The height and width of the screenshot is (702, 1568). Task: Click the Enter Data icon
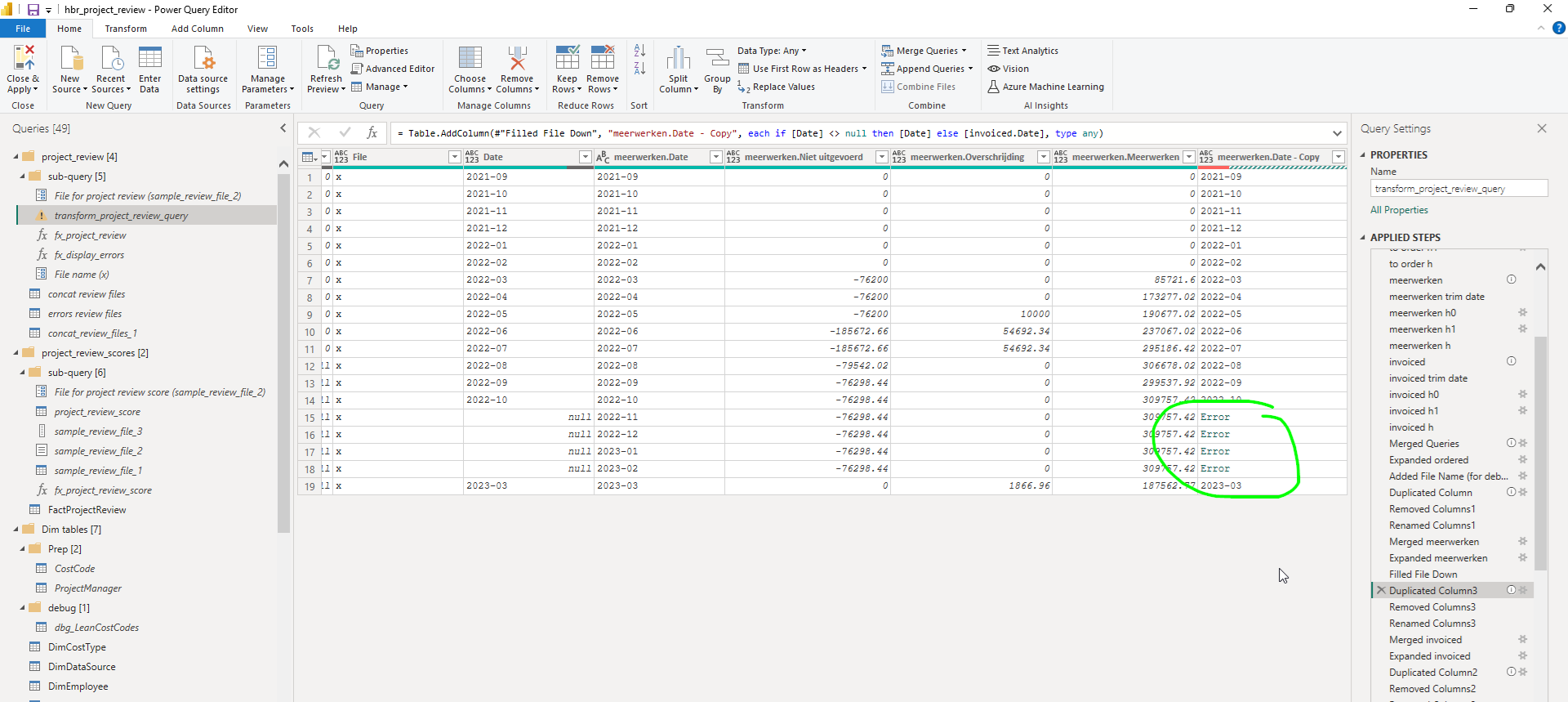coord(150,58)
